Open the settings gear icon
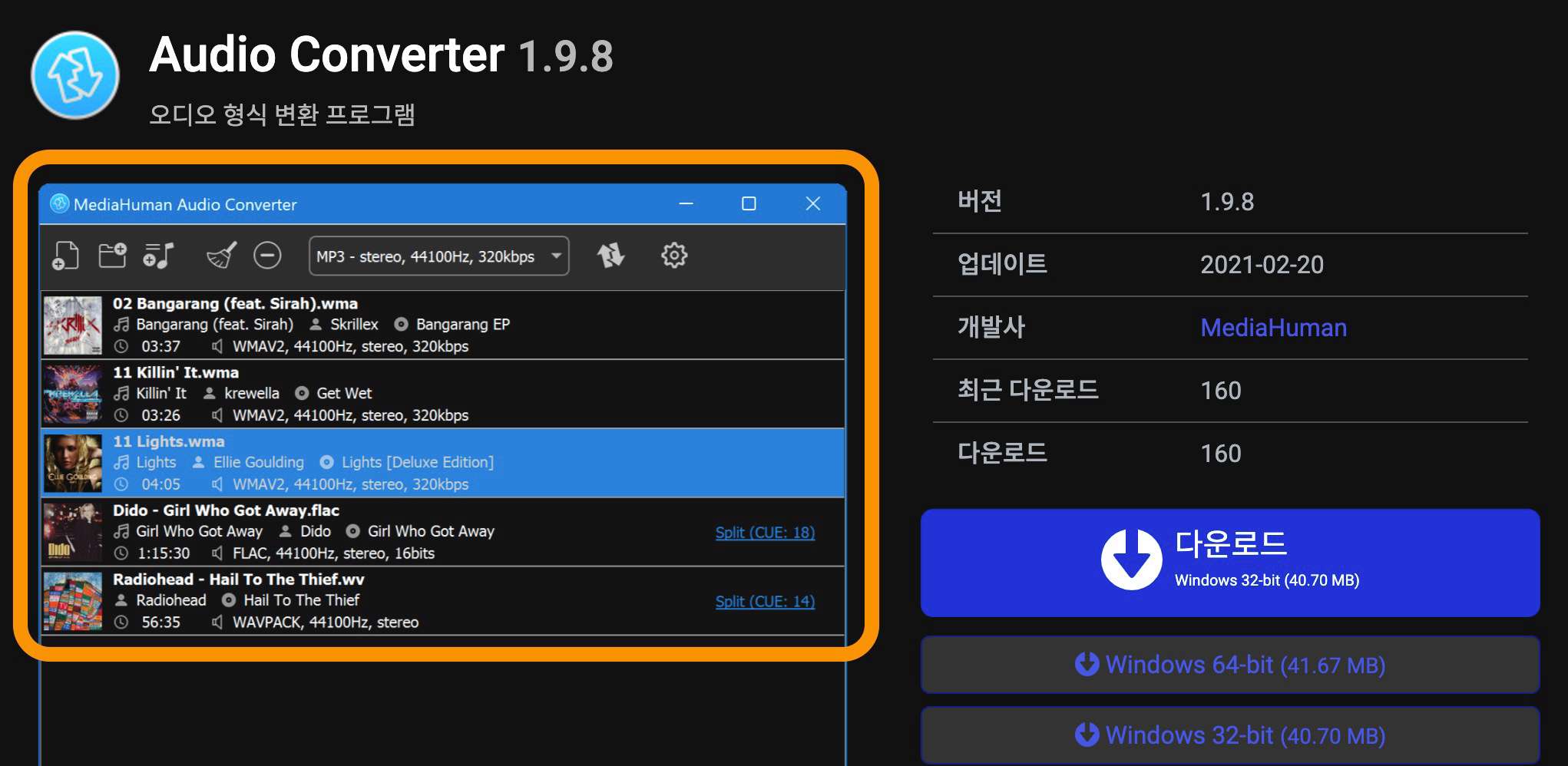The image size is (1568, 766). pos(674,256)
